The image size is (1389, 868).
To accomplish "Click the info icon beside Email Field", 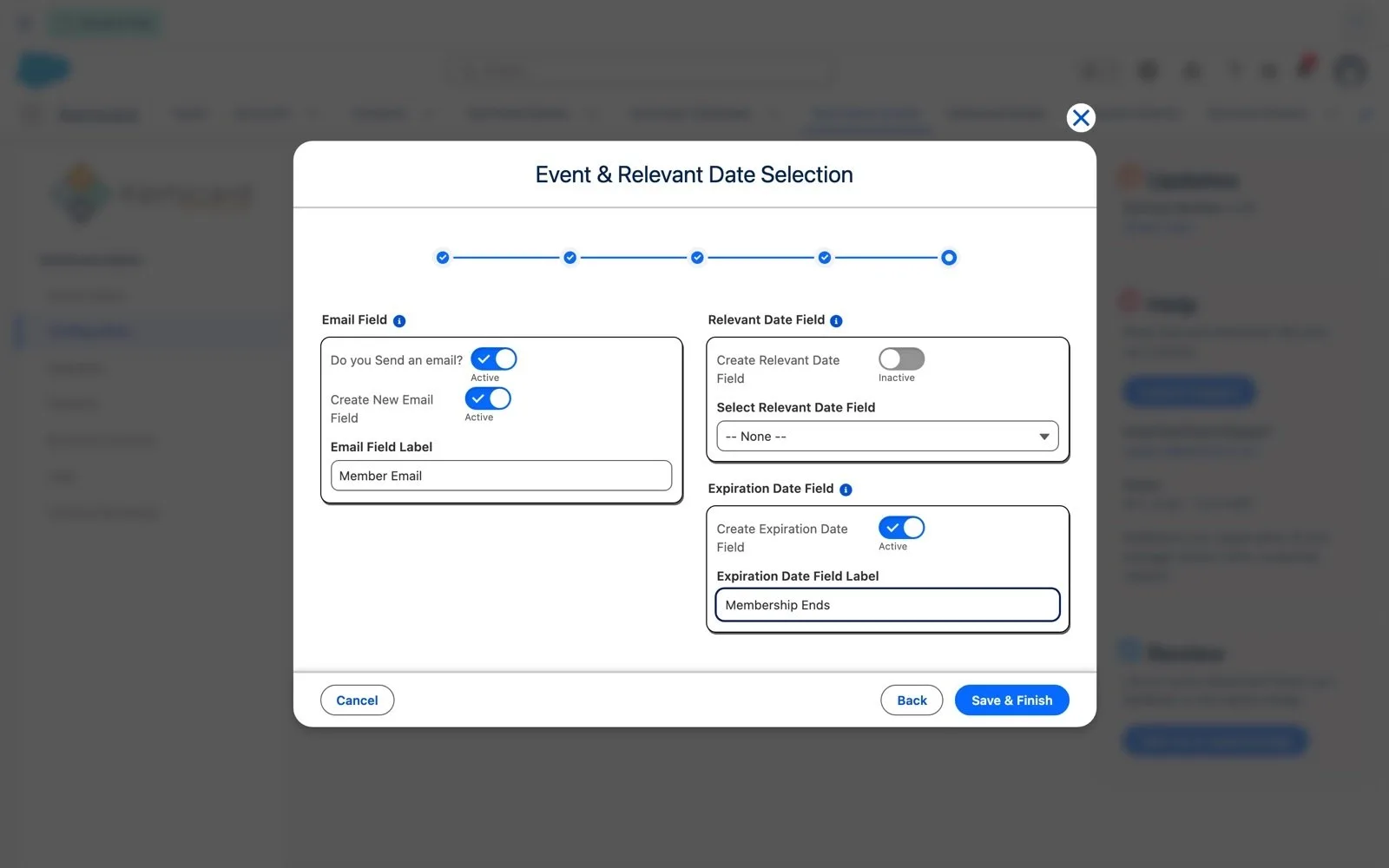I will pyautogui.click(x=399, y=321).
